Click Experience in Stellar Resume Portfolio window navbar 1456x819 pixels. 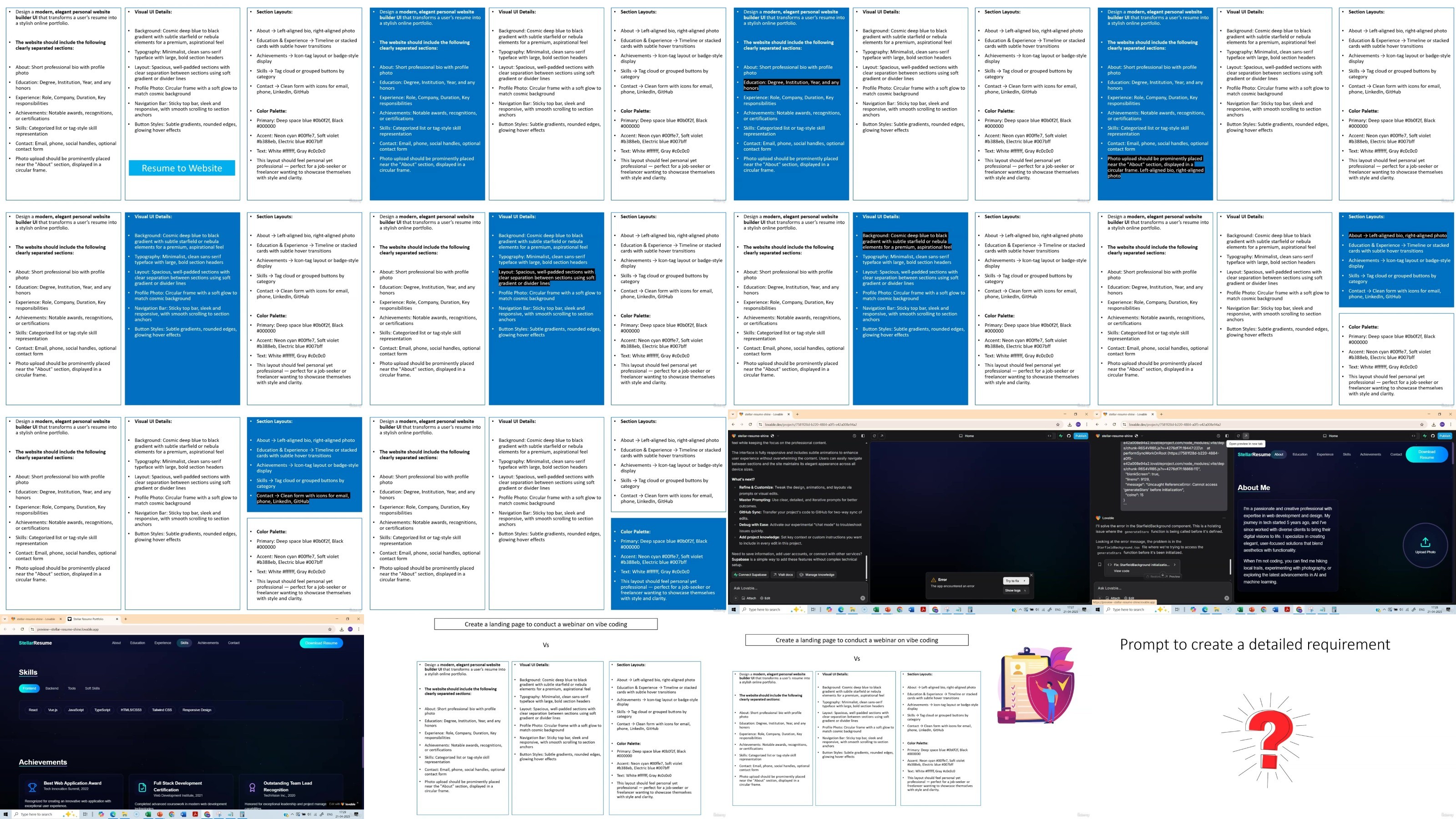click(163, 642)
